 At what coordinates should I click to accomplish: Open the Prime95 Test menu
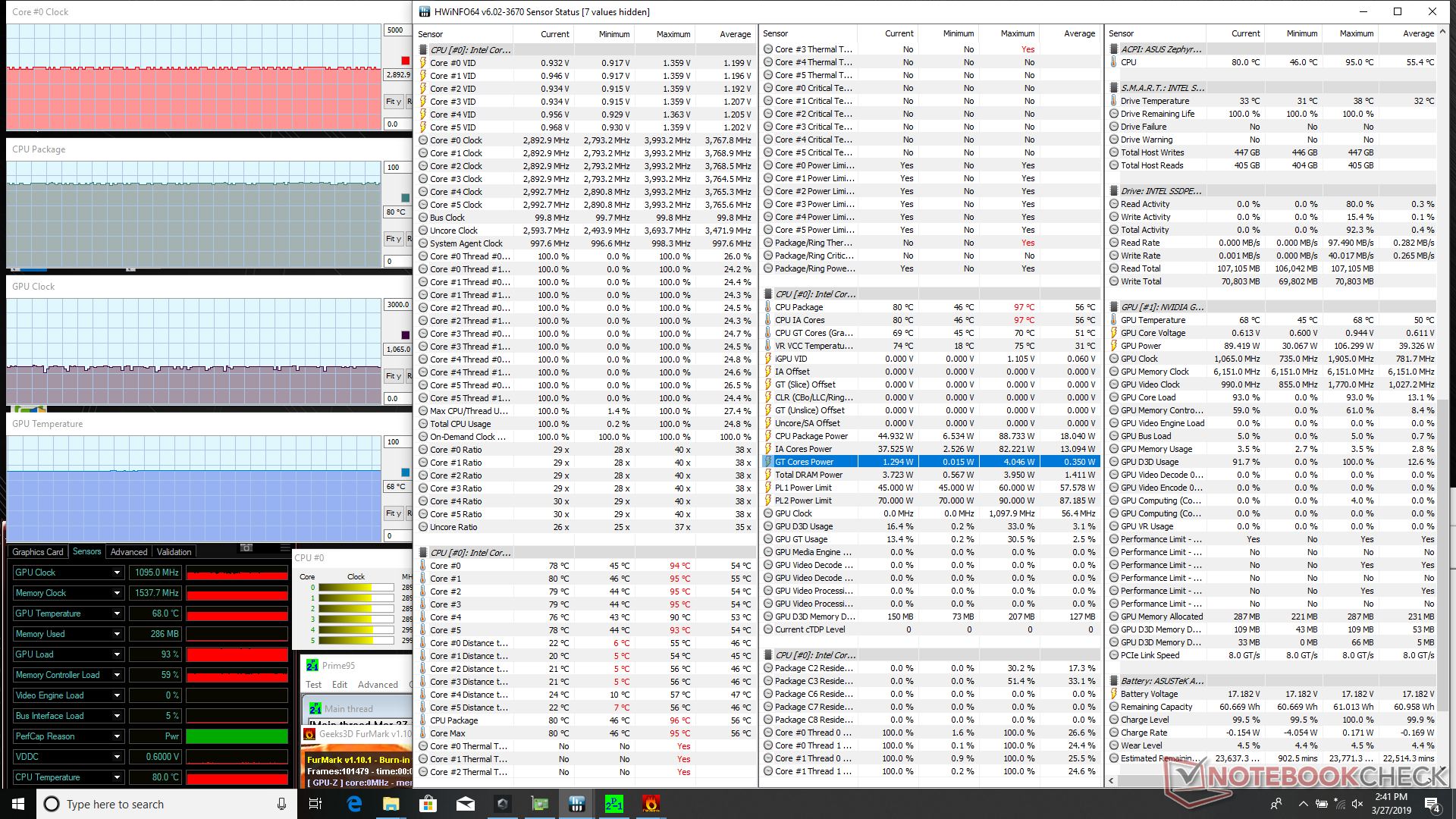tap(313, 685)
